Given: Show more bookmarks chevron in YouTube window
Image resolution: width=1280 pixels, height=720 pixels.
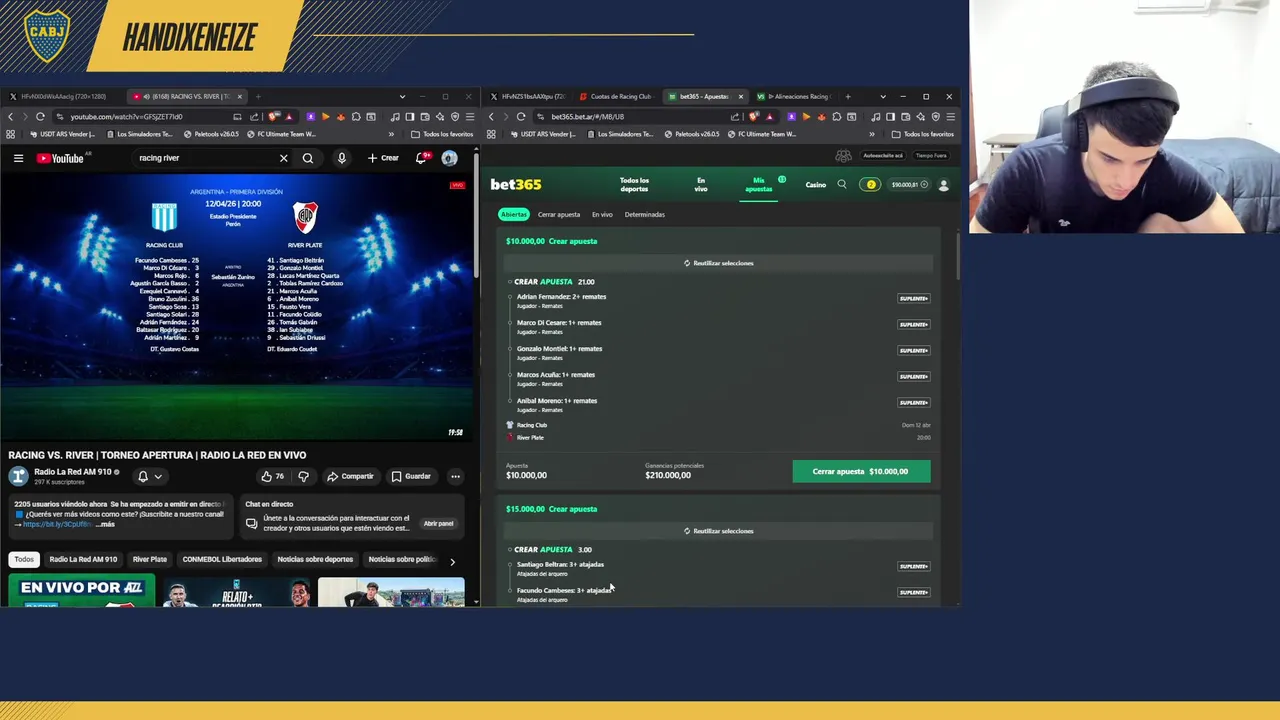Looking at the screenshot, I should (391, 134).
